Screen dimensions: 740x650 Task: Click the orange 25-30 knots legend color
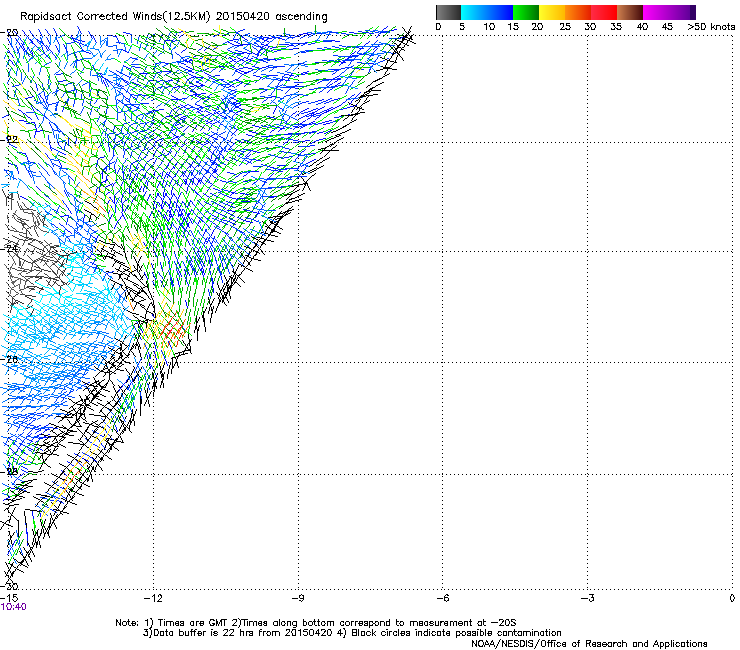coord(578,12)
